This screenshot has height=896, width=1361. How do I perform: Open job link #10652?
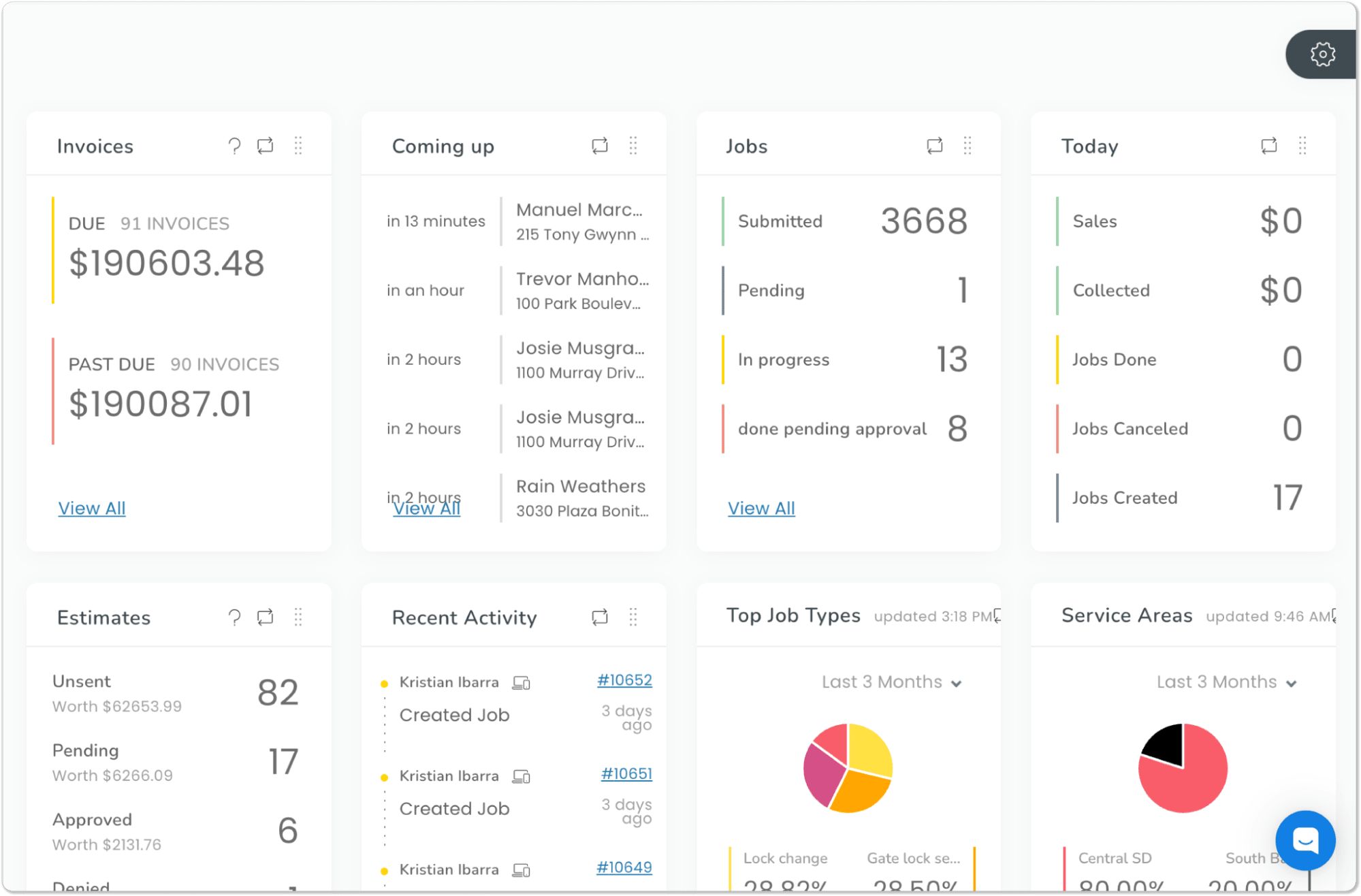(624, 680)
